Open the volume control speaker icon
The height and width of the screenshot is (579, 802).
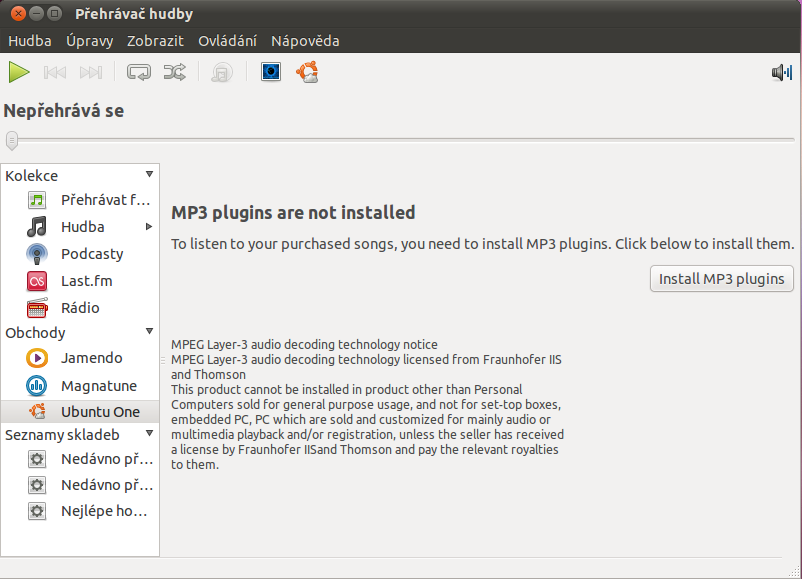point(782,73)
